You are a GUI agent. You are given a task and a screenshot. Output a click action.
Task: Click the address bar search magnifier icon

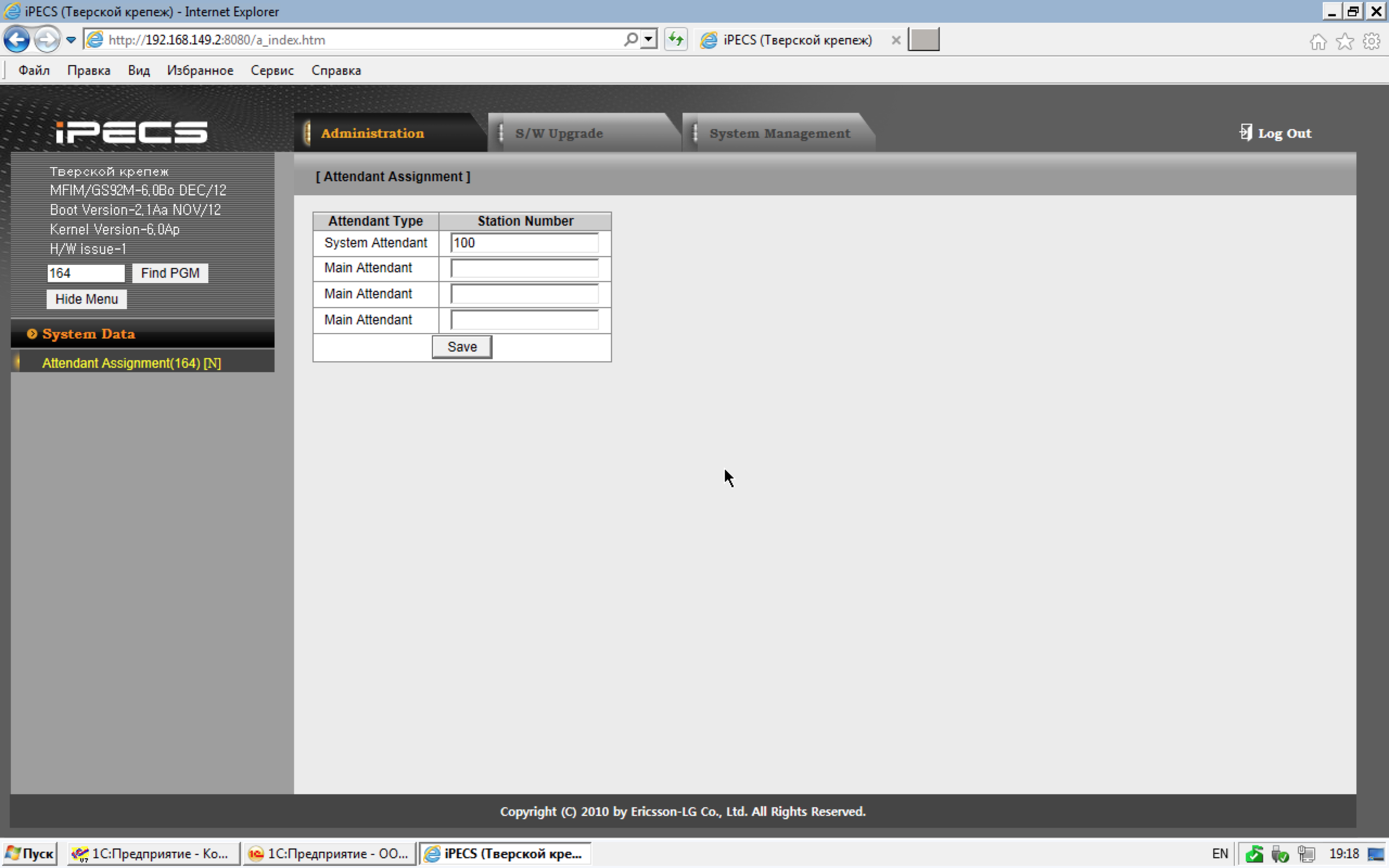click(x=631, y=40)
